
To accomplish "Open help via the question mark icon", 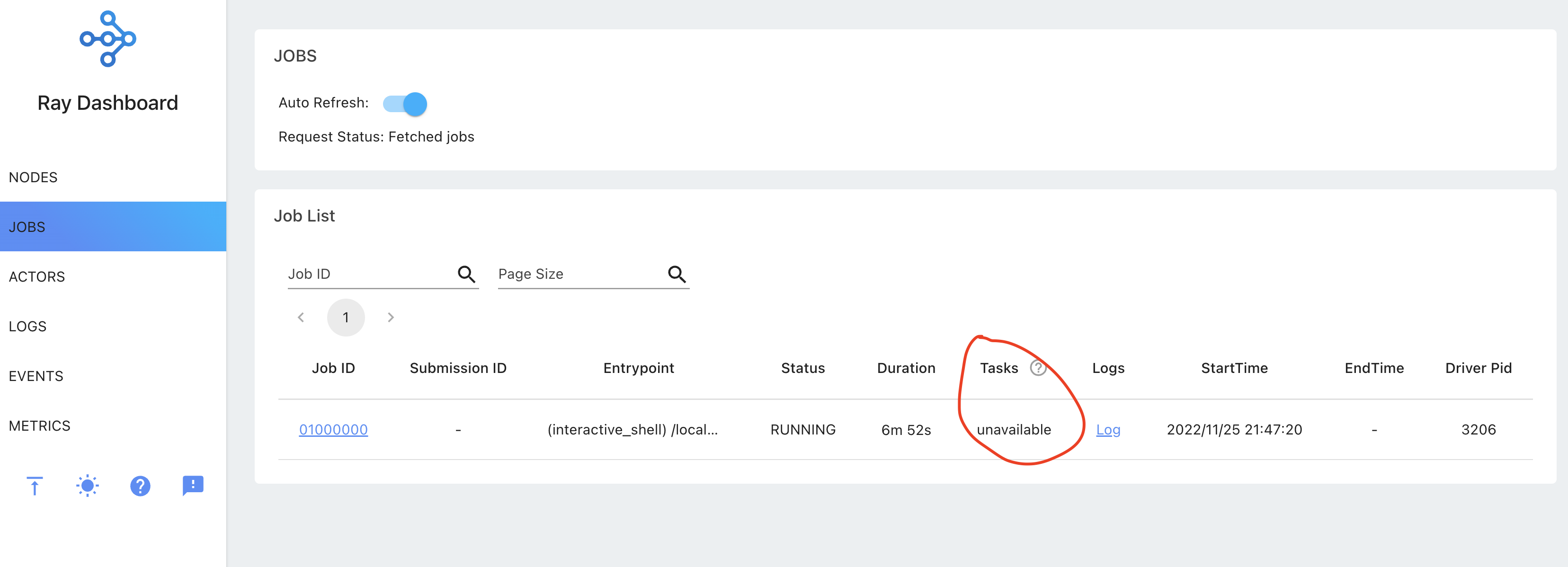I will pyautogui.click(x=140, y=486).
